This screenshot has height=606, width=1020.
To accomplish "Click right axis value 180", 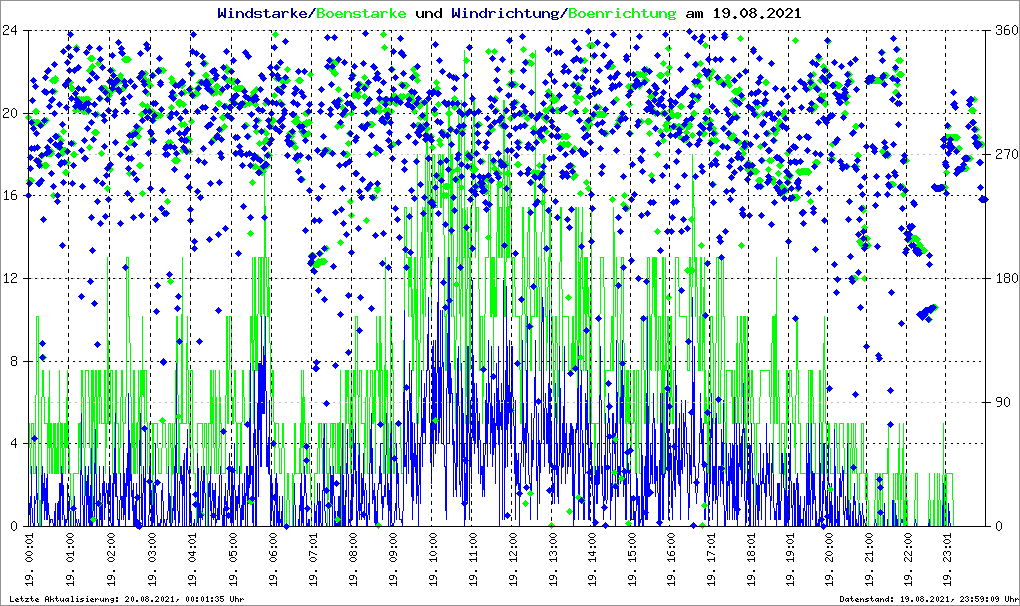I will click(1006, 278).
